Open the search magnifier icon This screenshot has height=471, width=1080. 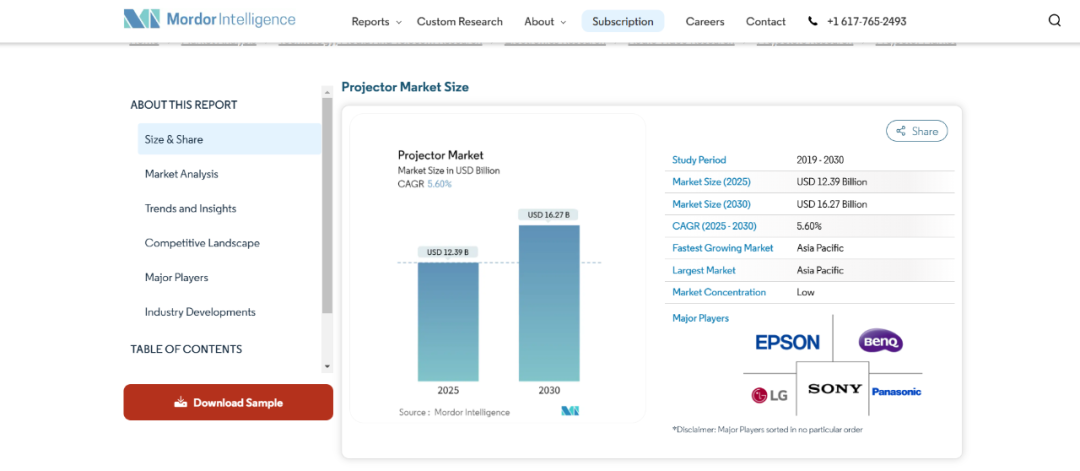click(1055, 21)
